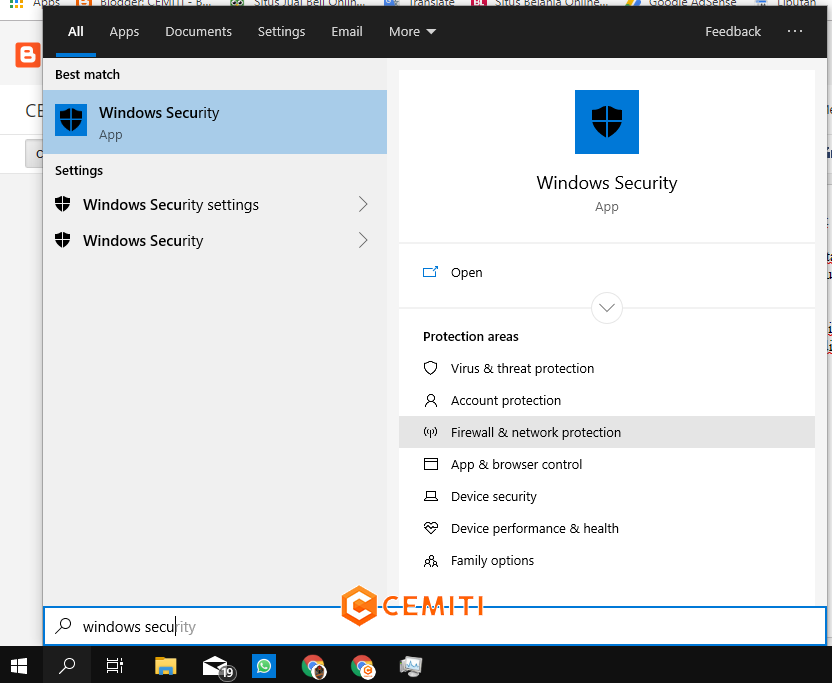Click the Blogger logo in the browser window
832x683 pixels.
28,55
